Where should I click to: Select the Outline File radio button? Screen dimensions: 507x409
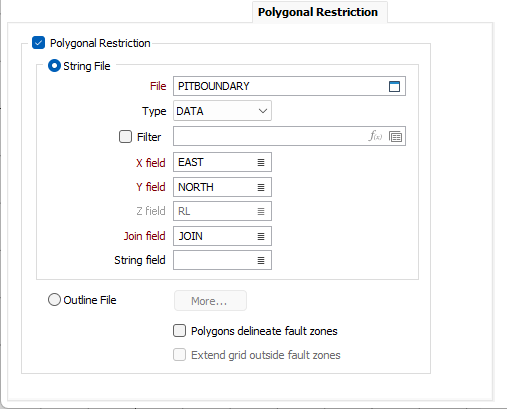[54, 300]
